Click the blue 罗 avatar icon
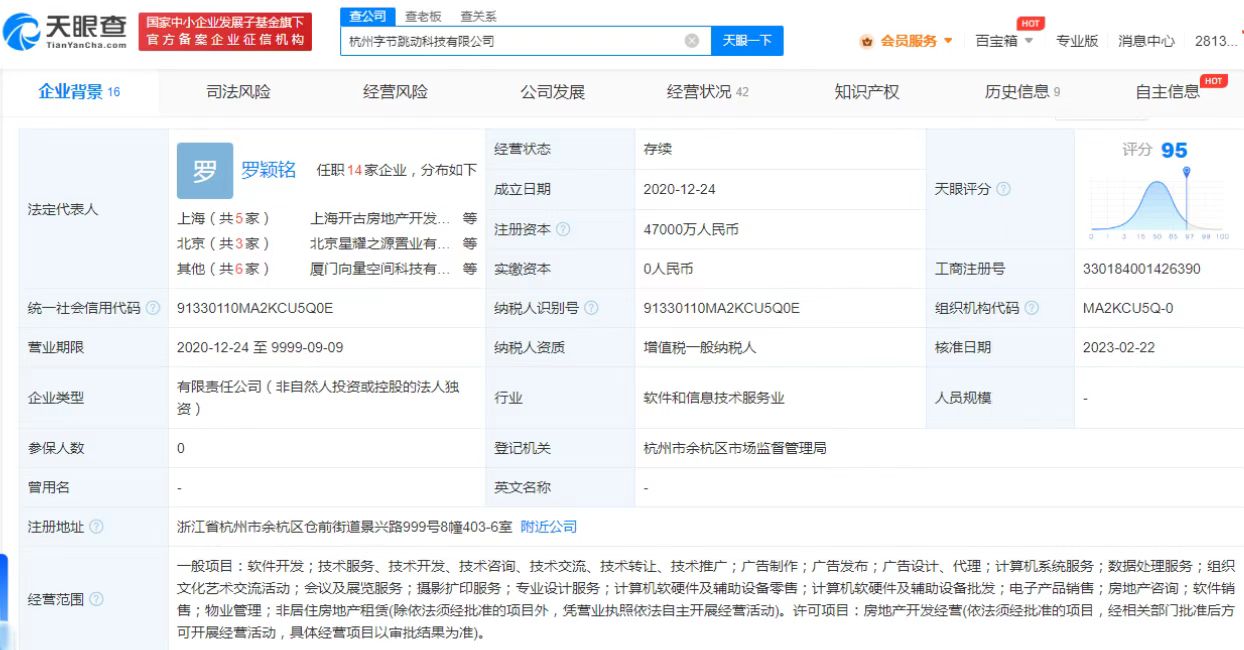Viewport: 1244px width, 650px height. [204, 171]
